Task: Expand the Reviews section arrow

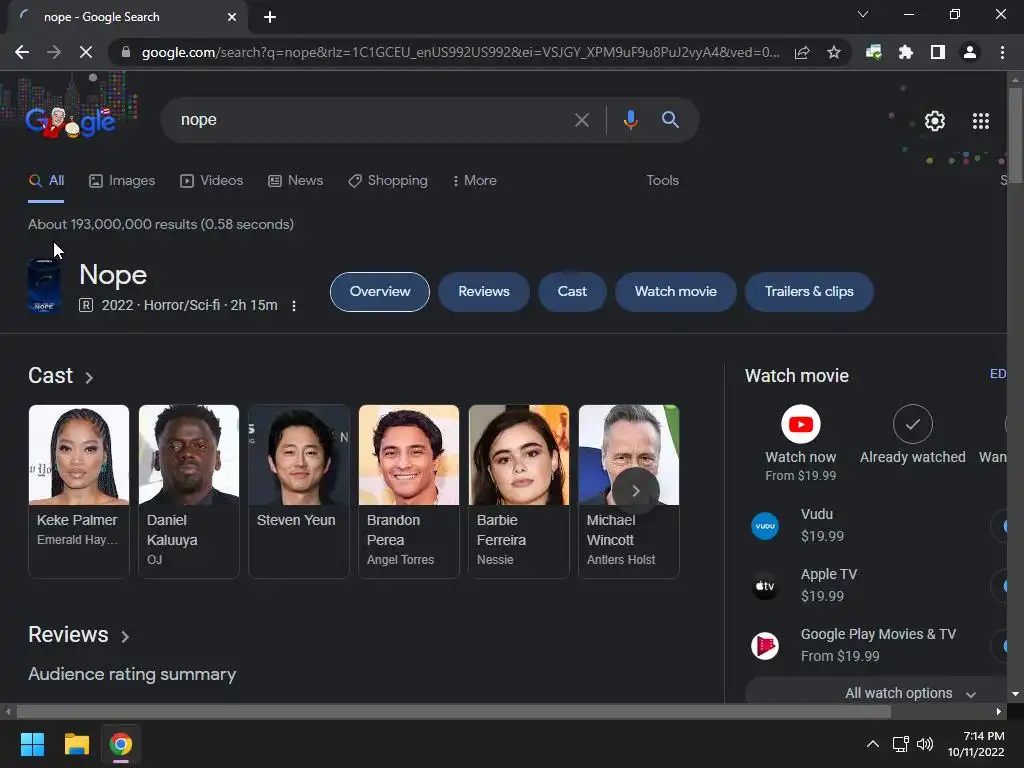Action: [x=125, y=636]
